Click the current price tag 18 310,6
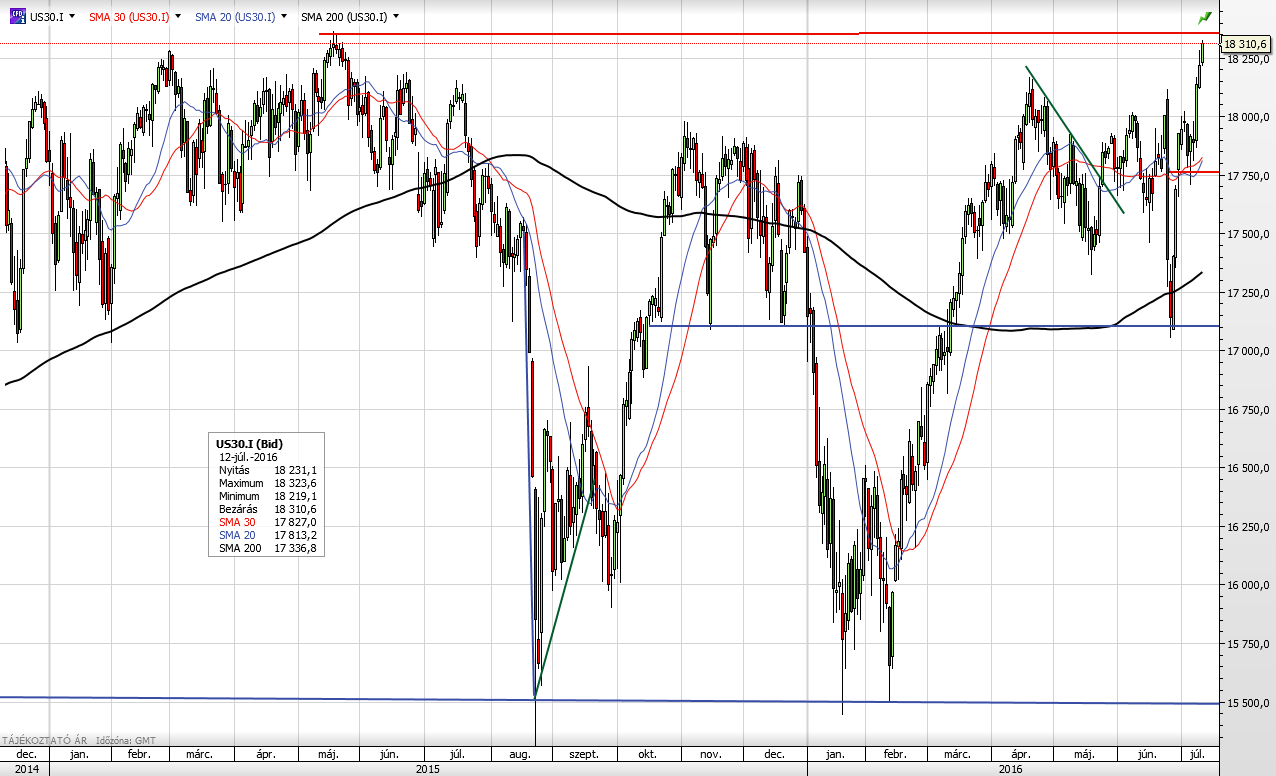Image resolution: width=1276 pixels, height=776 pixels. [1245, 44]
